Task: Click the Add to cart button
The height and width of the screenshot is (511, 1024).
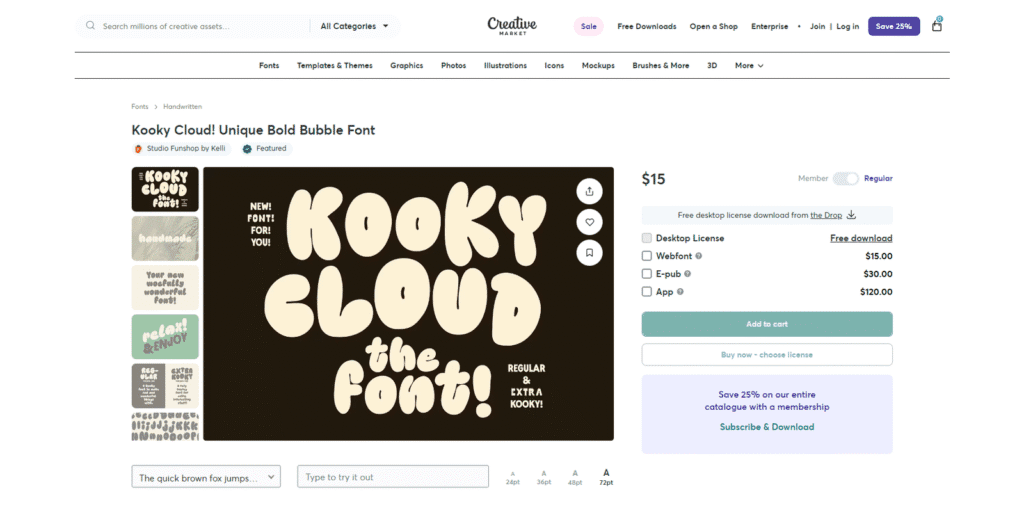Action: coord(767,324)
